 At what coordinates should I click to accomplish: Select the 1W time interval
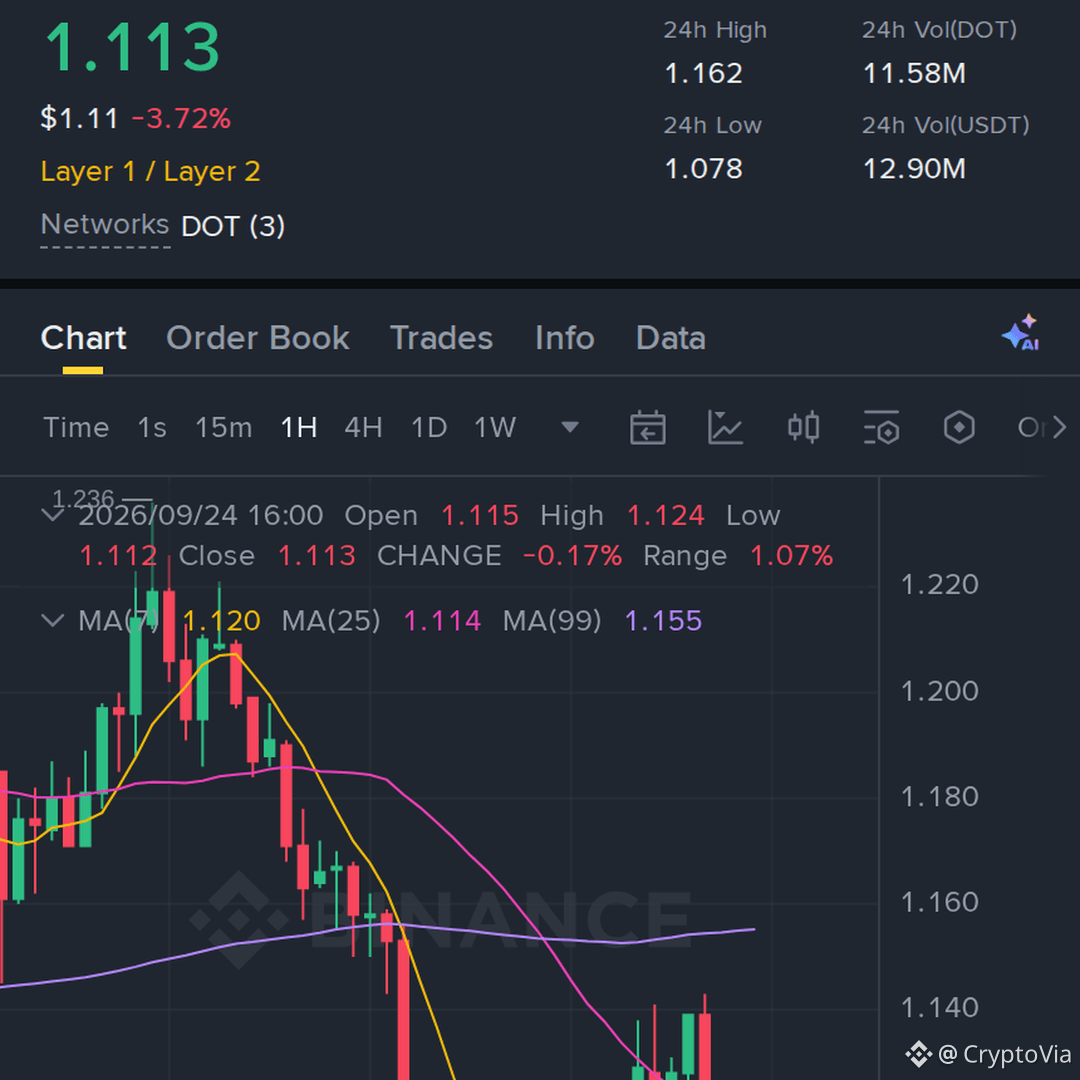point(495,428)
